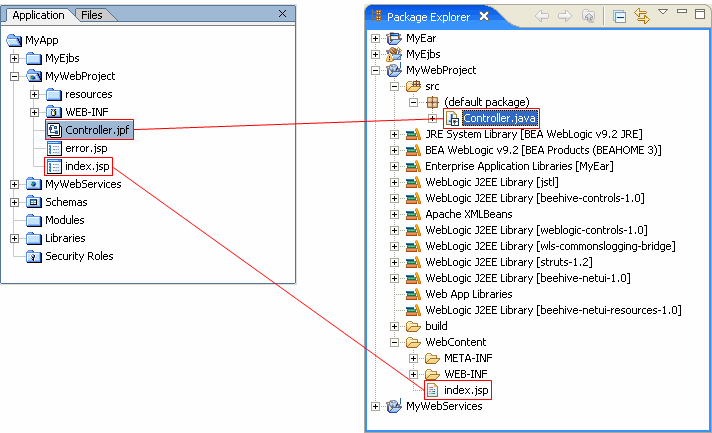Screen dimensions: 712x433
Task: Expand JRE System Library node
Action: click(394, 134)
